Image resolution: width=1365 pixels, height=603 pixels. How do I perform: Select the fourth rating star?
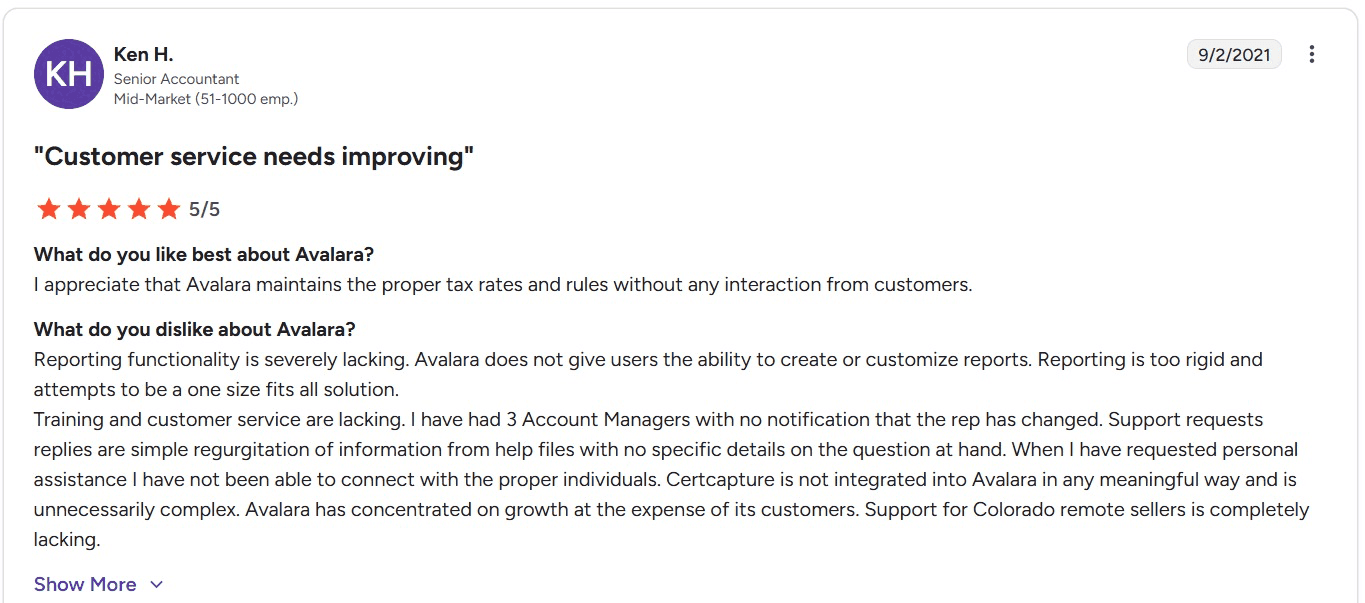pos(139,208)
